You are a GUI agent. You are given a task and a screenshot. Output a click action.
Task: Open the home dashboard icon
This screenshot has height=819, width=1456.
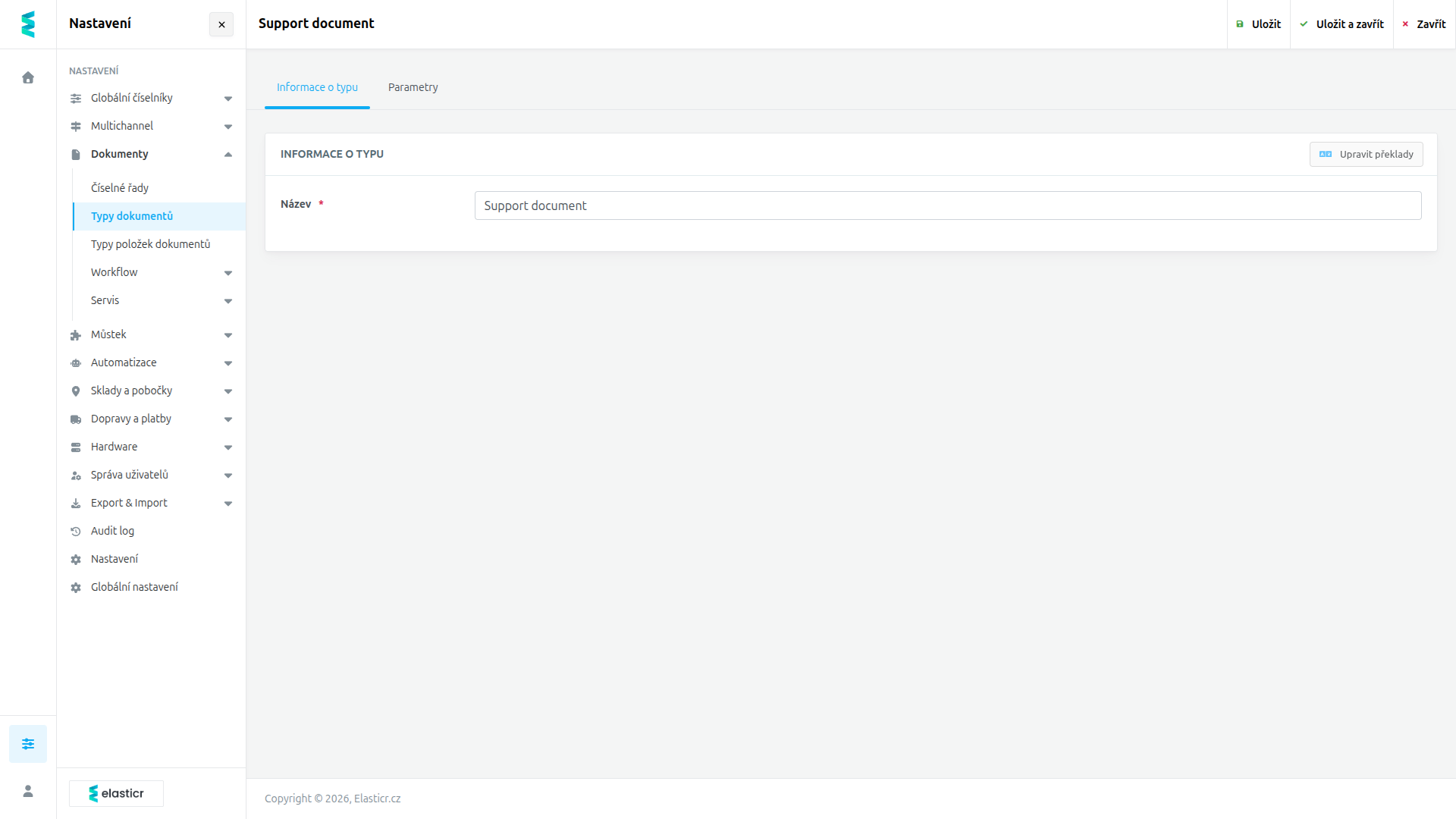pyautogui.click(x=28, y=77)
